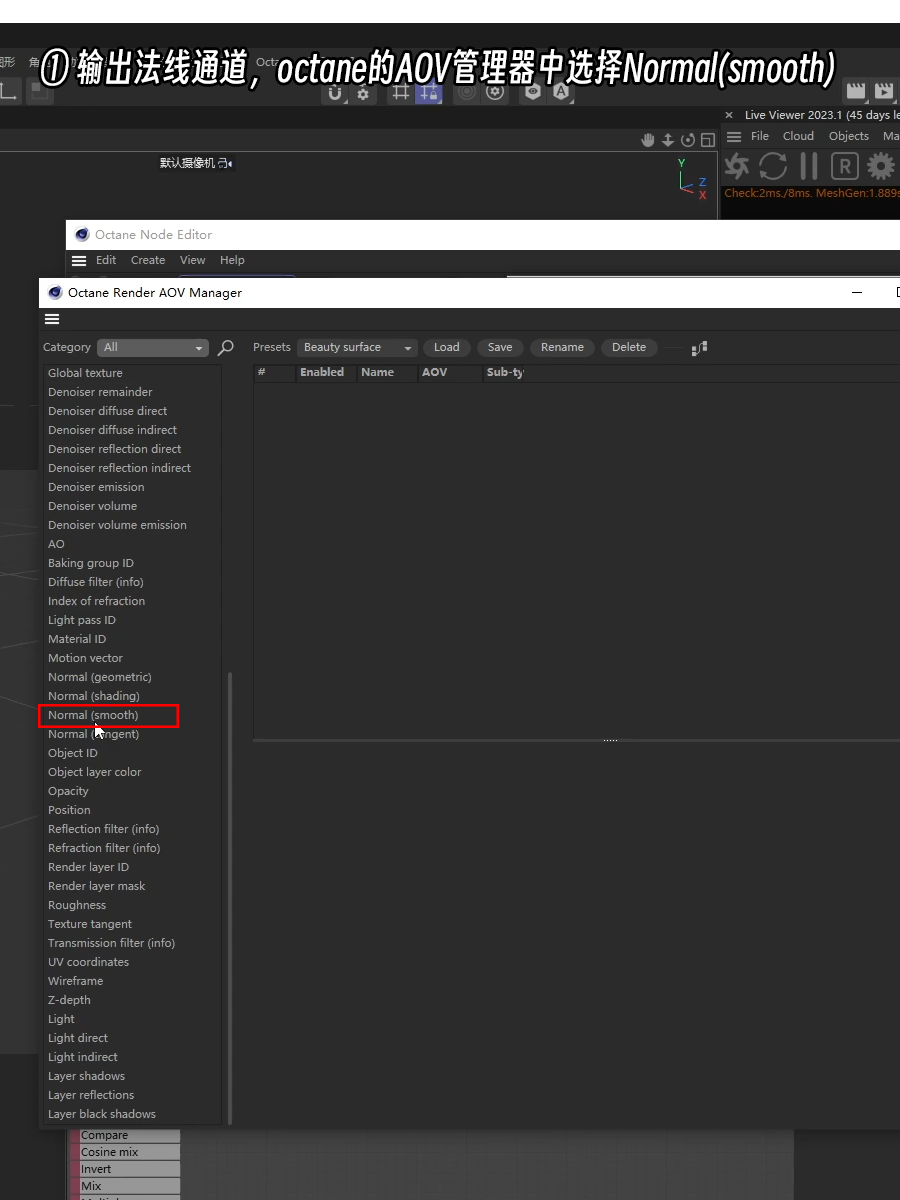Select Motion vector in the AOV list
Viewport: 900px width, 1200px height.
click(x=86, y=658)
